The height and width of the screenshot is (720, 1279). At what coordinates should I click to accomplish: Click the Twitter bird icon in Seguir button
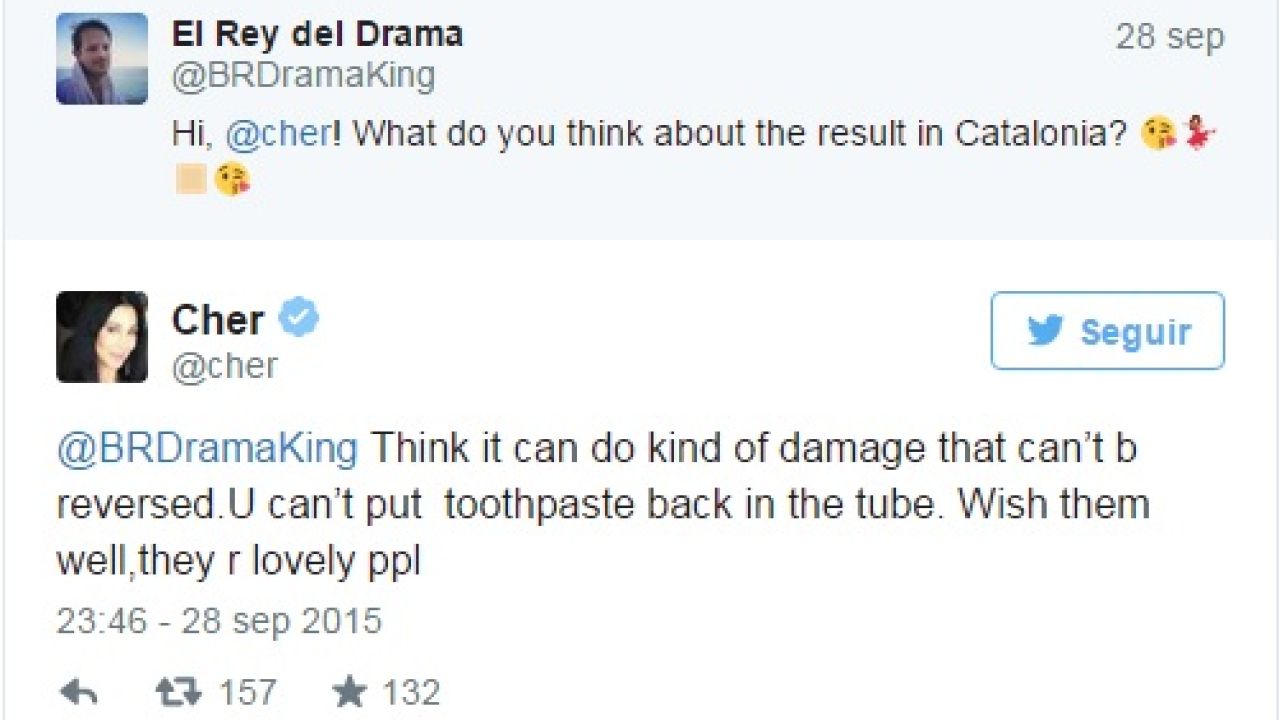tap(1045, 331)
